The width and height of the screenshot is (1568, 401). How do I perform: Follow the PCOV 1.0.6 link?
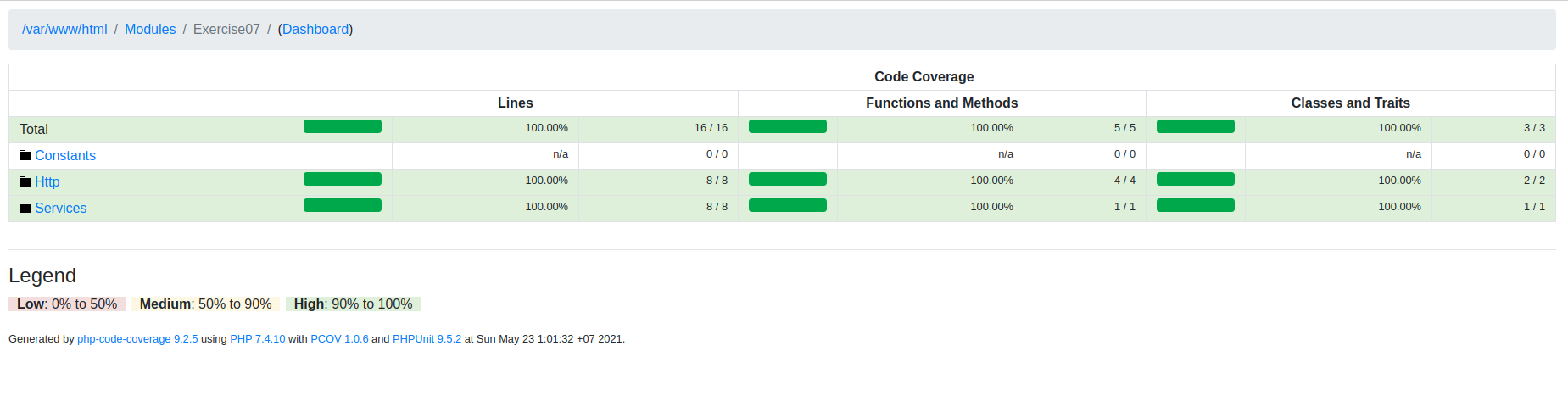[x=339, y=338]
